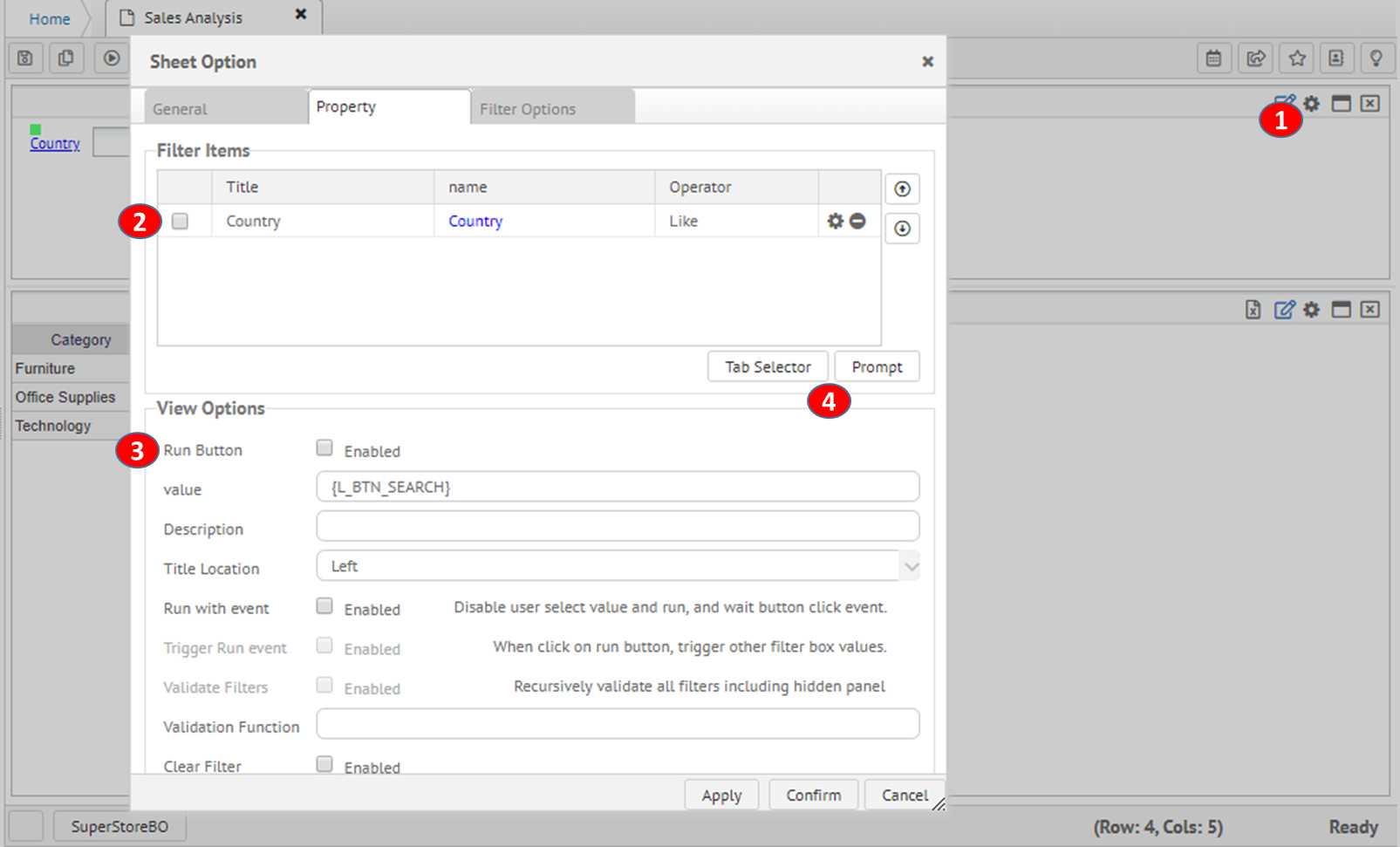Viewport: 1400px width, 847px height.
Task: Enable the Clear Filter checkbox
Action: (324, 764)
